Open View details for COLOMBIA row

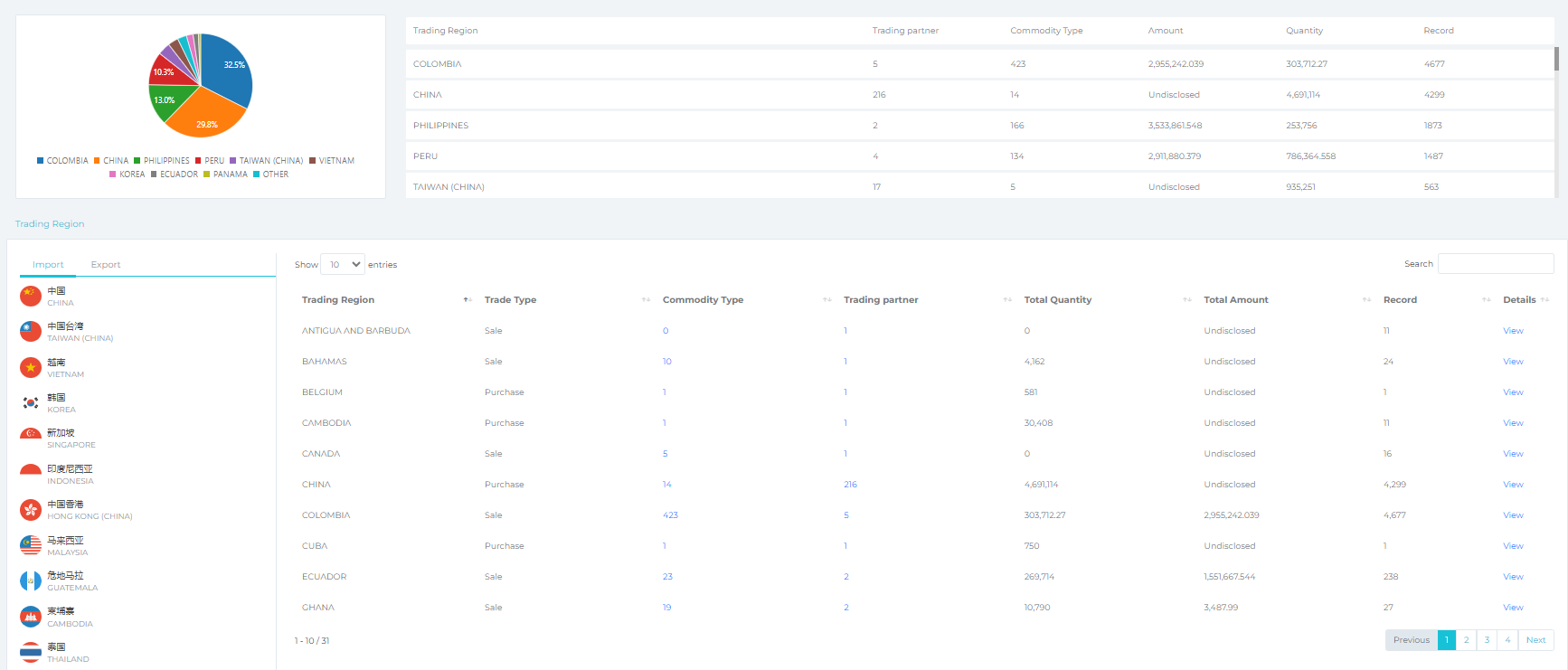point(1513,515)
